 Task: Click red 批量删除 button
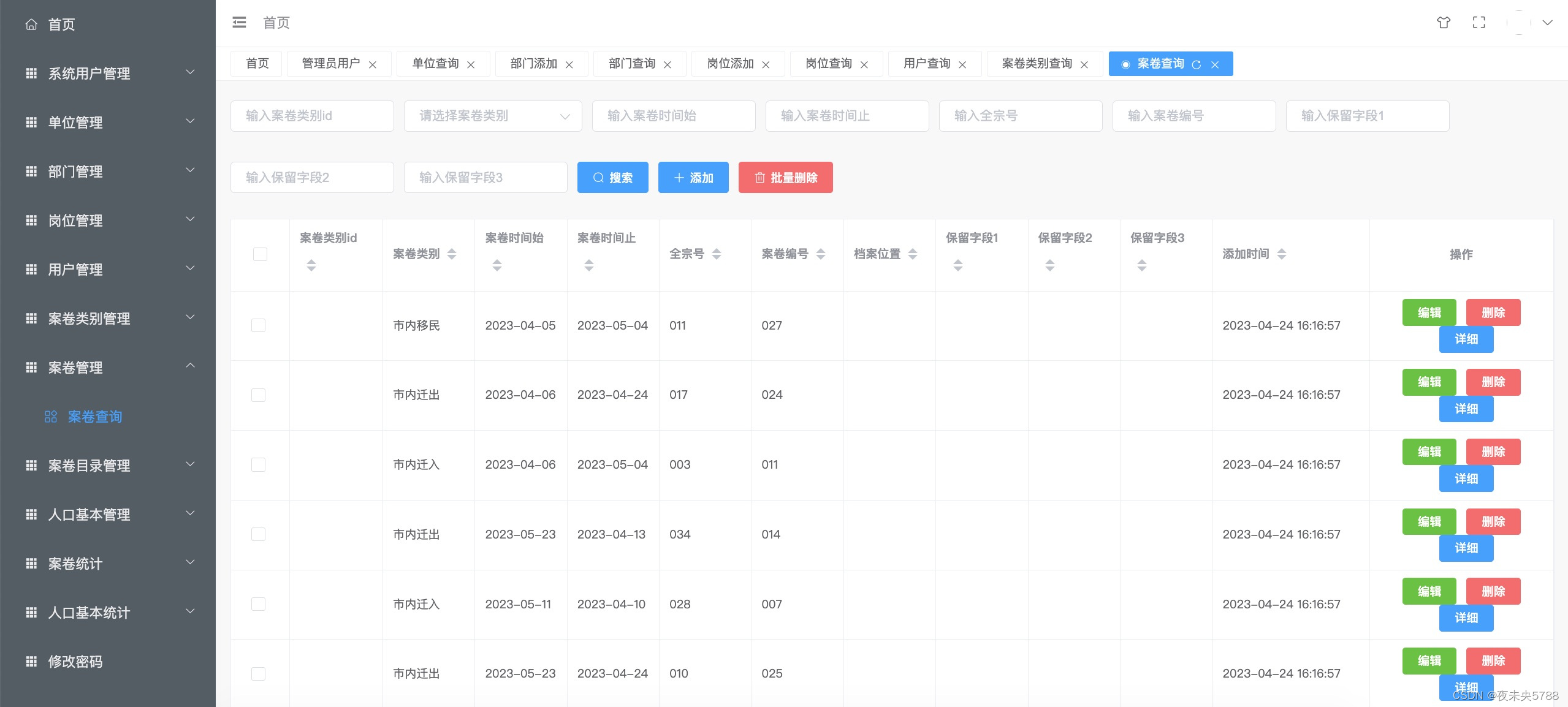(785, 178)
